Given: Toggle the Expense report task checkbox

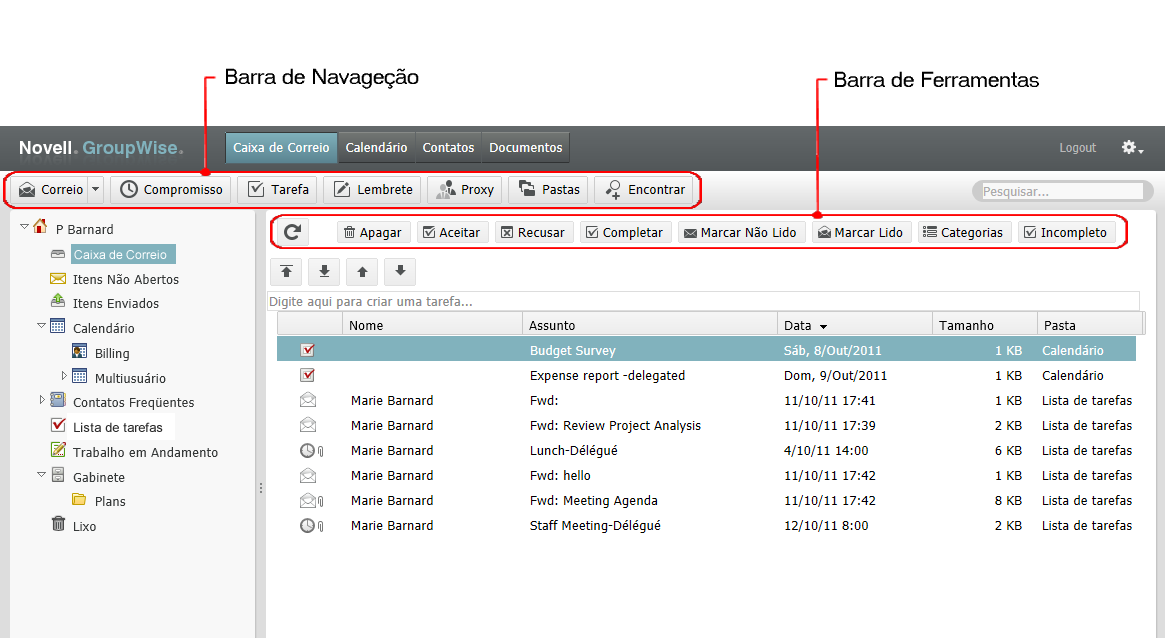Looking at the screenshot, I should [x=308, y=376].
